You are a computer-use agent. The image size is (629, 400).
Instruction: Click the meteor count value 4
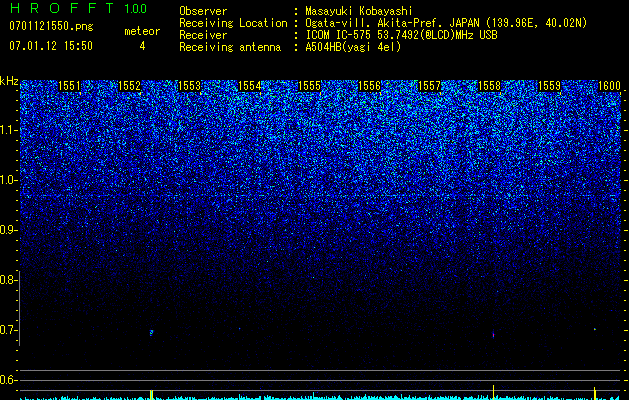pos(142,46)
